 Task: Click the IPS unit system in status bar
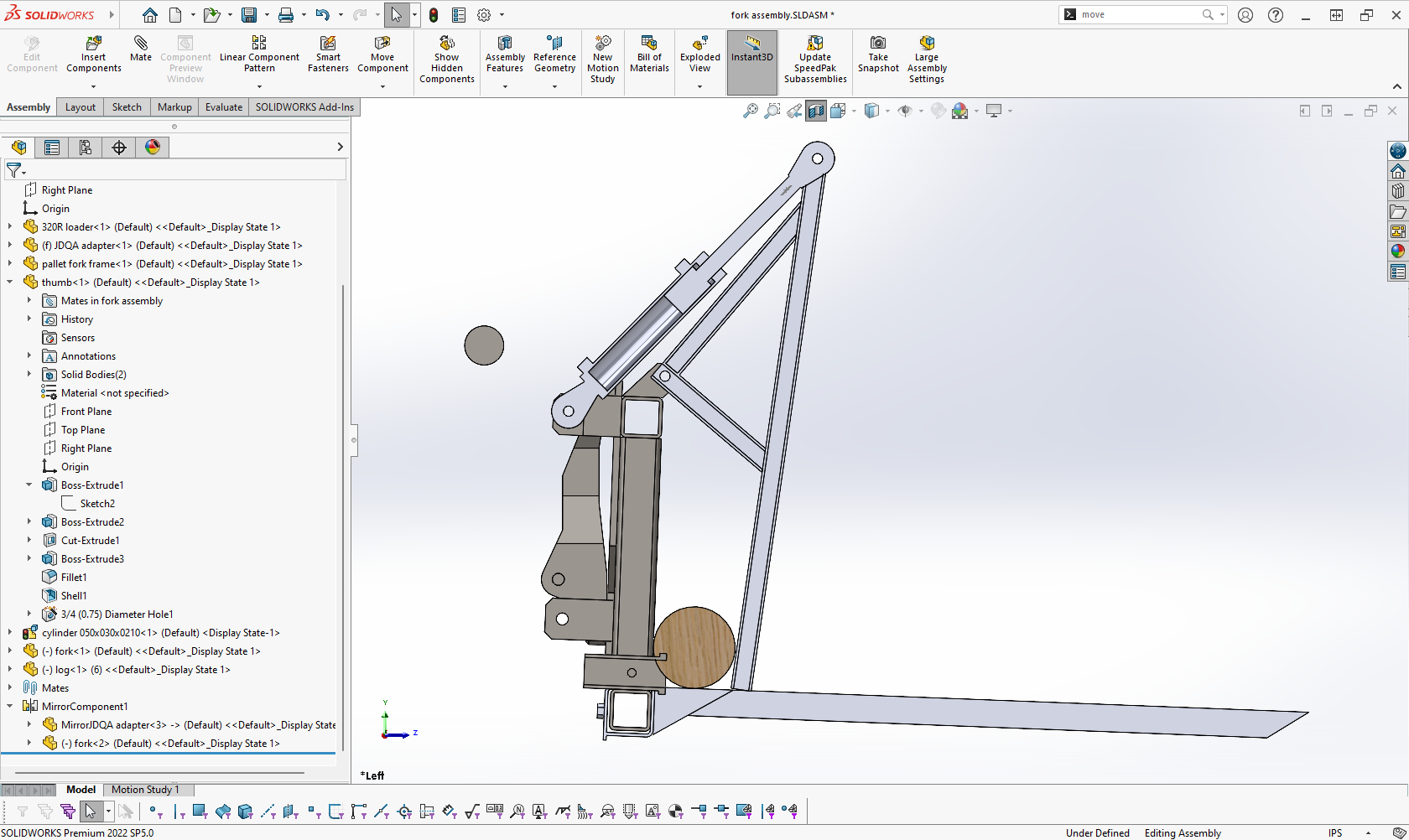tap(1335, 832)
